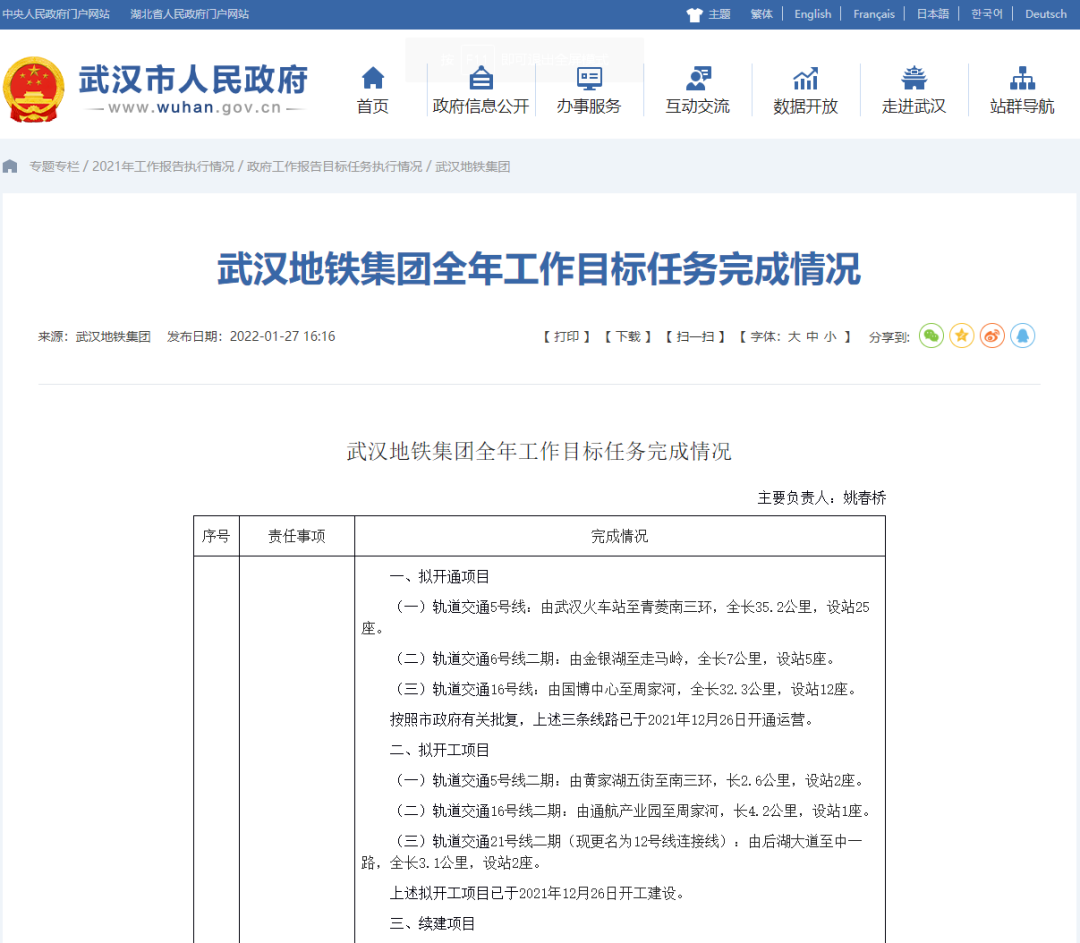This screenshot has height=943, width=1080.
Task: Click the 轨道交通16号线 国博中心 line
Action: coord(626,690)
